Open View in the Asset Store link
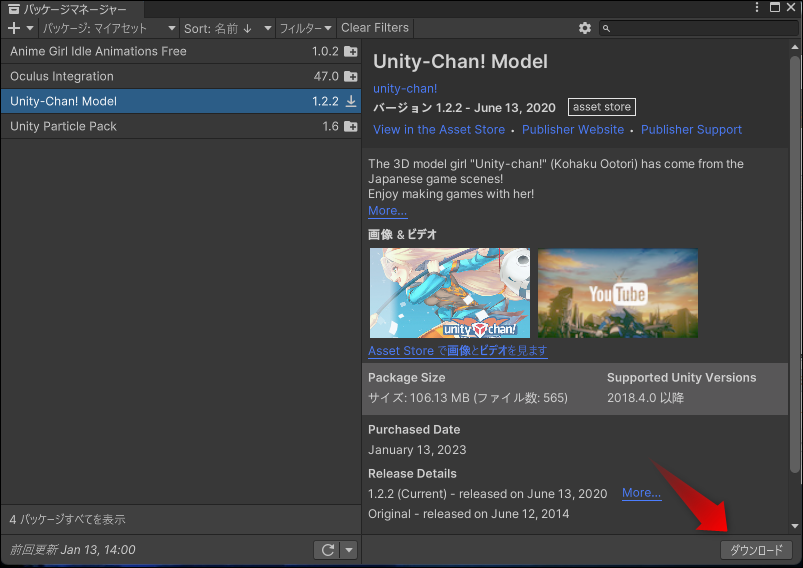The height and width of the screenshot is (568, 803). (x=439, y=130)
